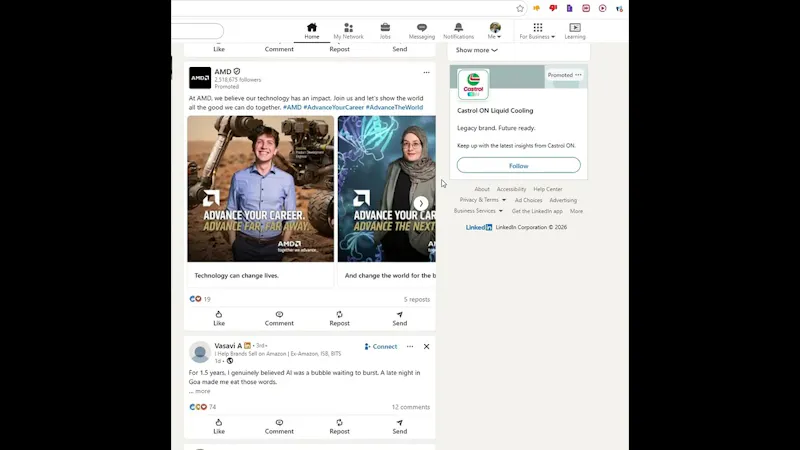
Task: Open Notifications bell tab
Action: 458,31
